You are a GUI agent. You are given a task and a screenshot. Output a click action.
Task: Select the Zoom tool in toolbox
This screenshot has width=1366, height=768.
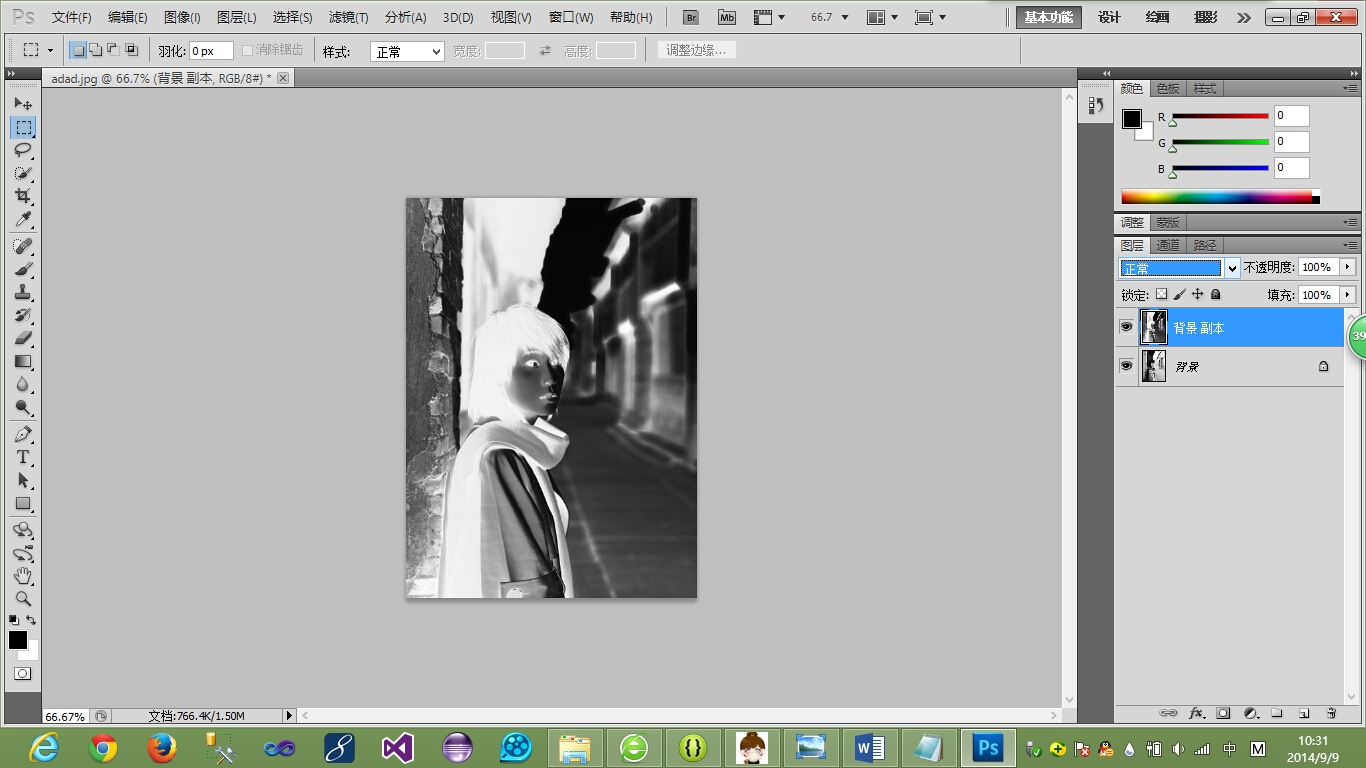click(23, 599)
